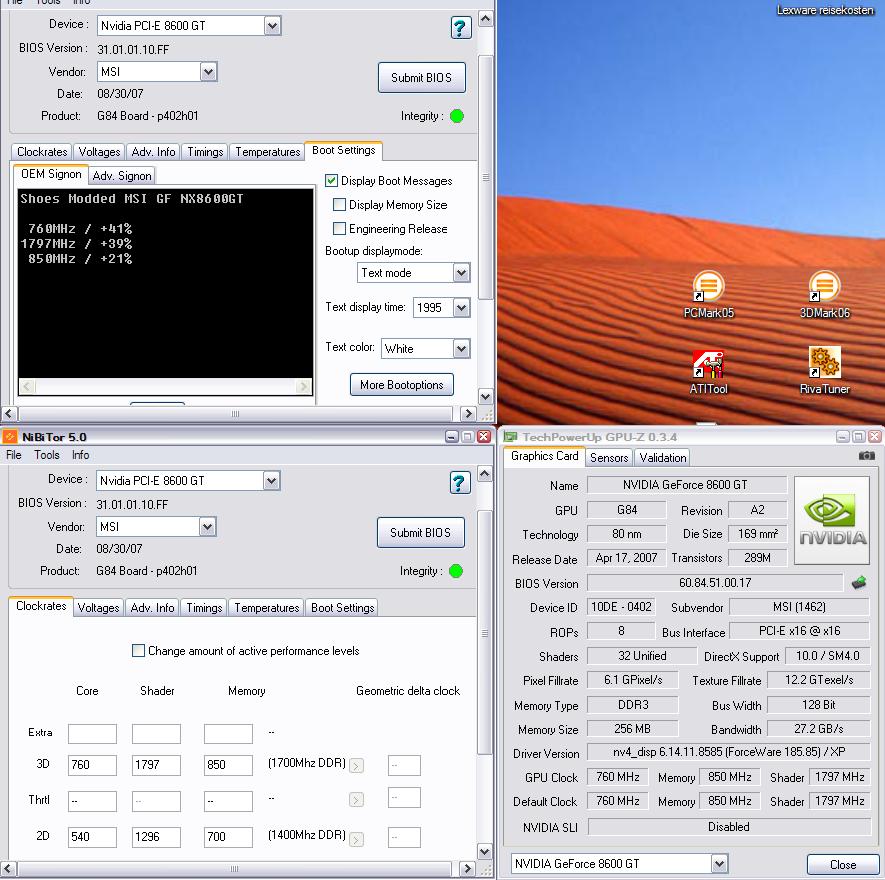Click GPU-Z screenshot camera icon
The width and height of the screenshot is (885, 880).
pos(866,456)
